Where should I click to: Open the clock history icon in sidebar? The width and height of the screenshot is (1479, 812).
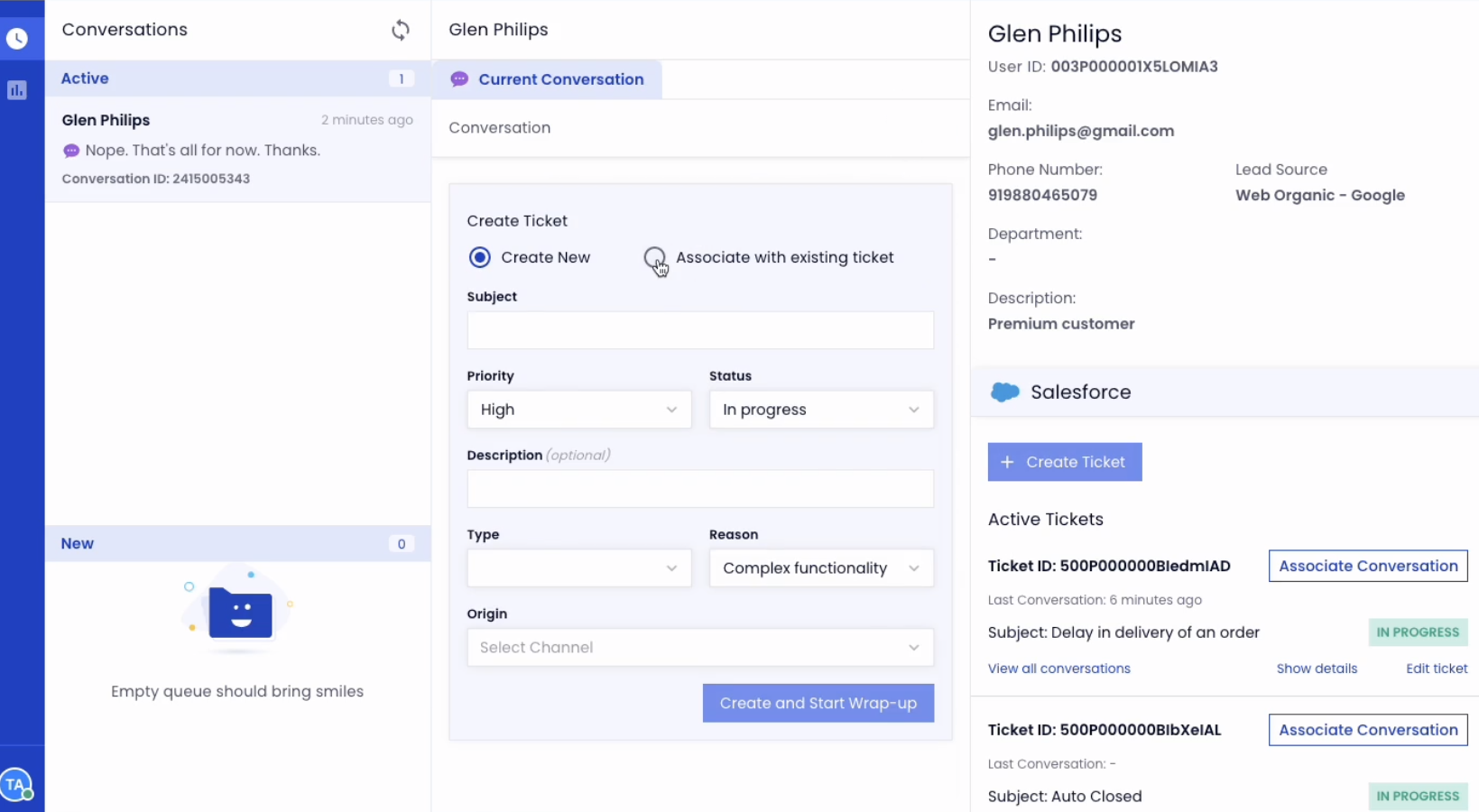tap(17, 39)
